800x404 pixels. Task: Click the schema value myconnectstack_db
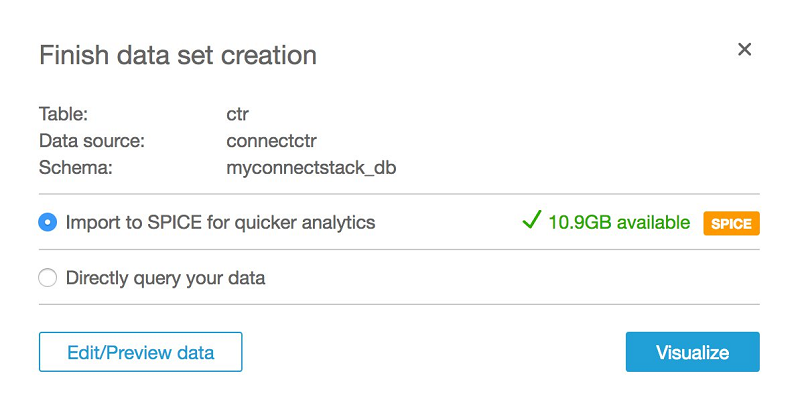(x=311, y=168)
